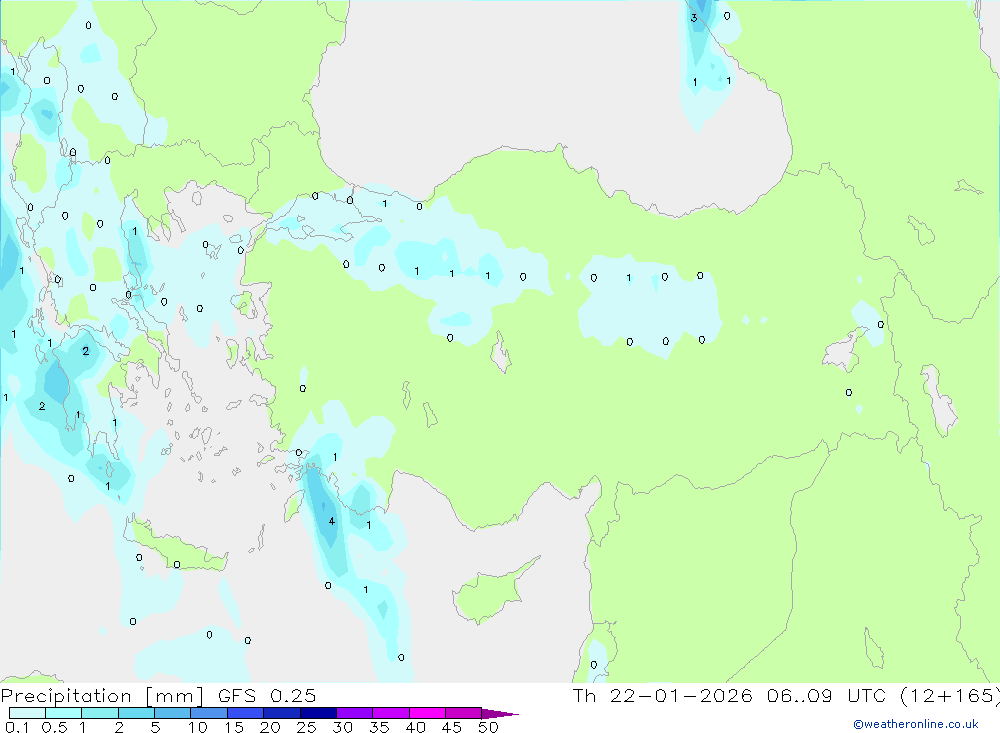The height and width of the screenshot is (733, 1000).
Task: Select the blue swatch between 15 and 20
Action: (x=245, y=713)
